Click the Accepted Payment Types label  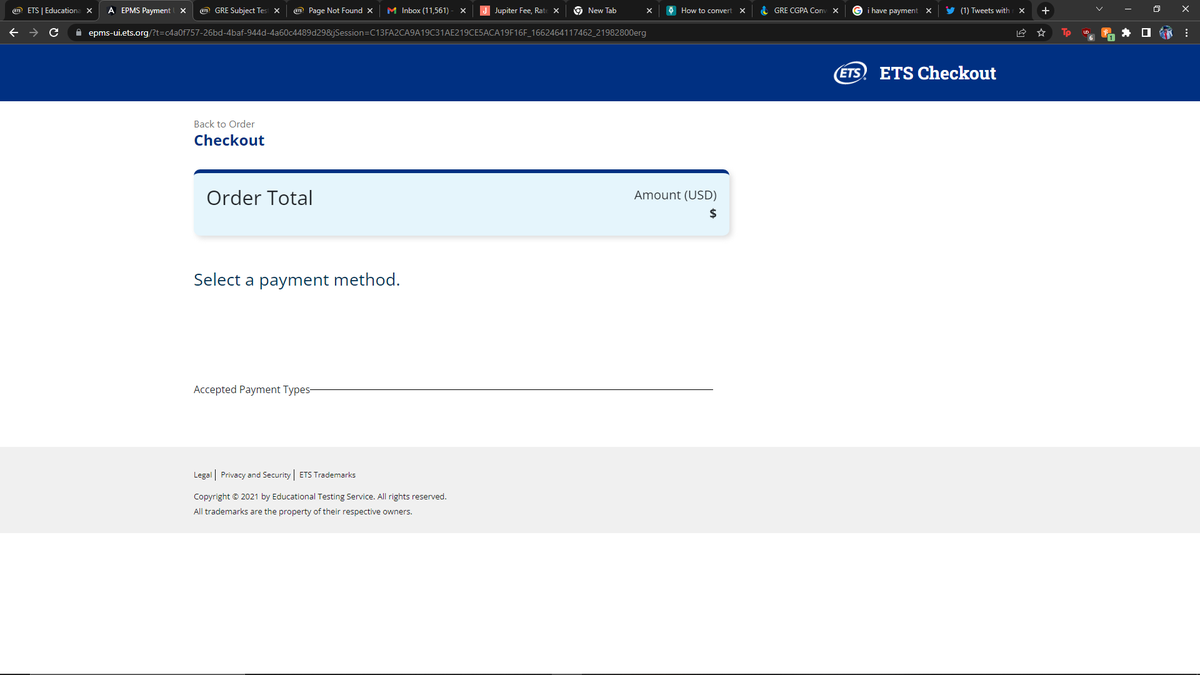[x=252, y=389]
